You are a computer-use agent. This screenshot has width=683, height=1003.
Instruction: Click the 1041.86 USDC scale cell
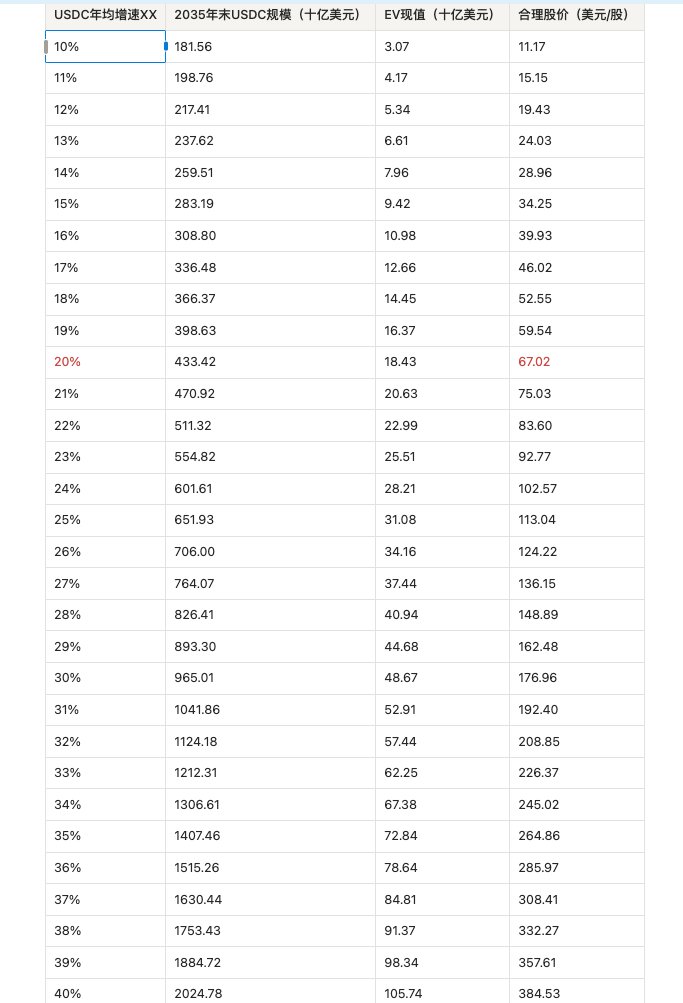click(270, 709)
